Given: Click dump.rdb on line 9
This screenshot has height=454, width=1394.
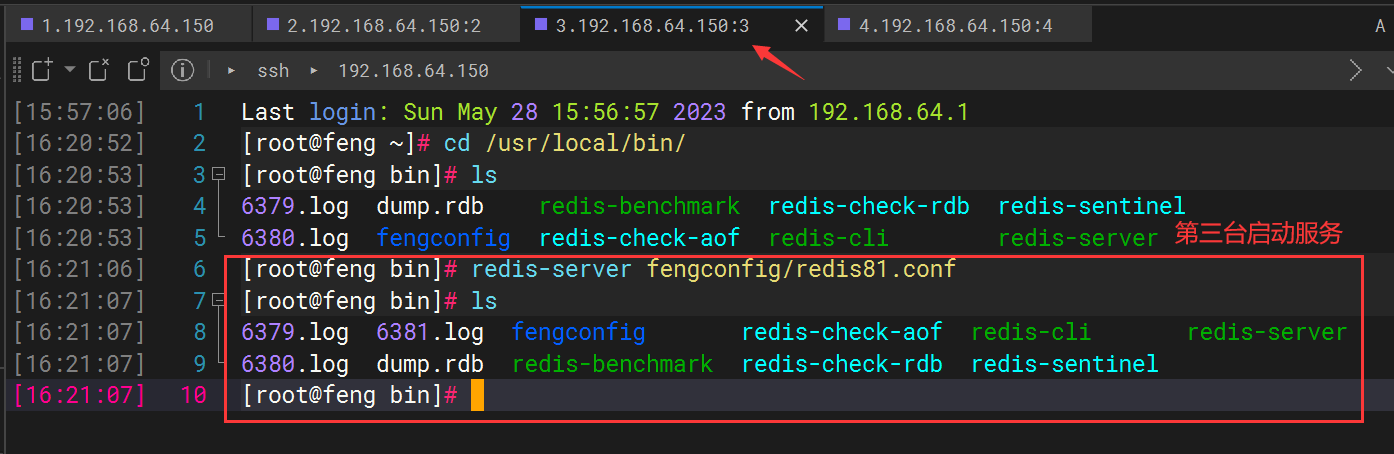Looking at the screenshot, I should 430,363.
